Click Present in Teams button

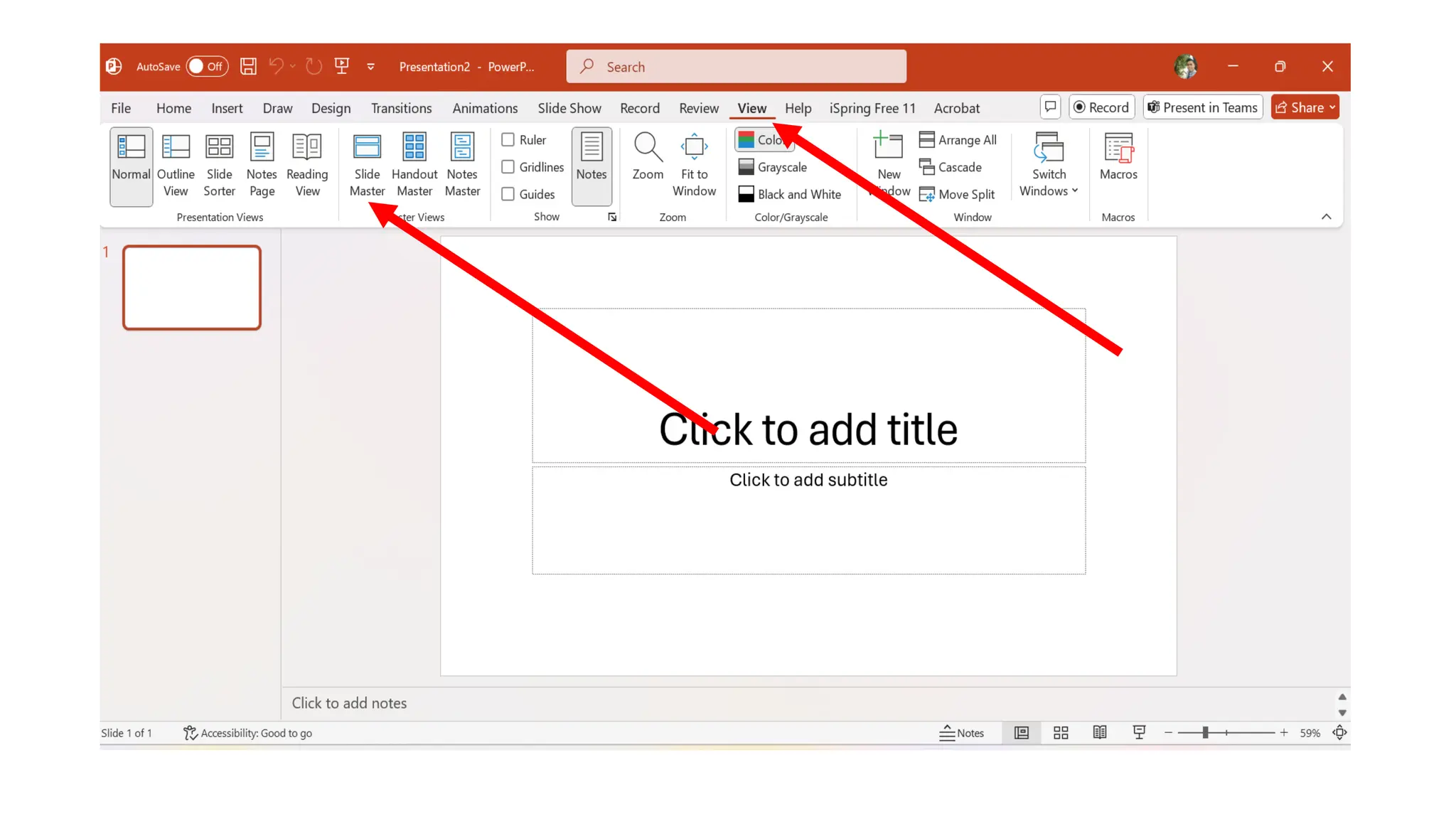pyautogui.click(x=1202, y=107)
